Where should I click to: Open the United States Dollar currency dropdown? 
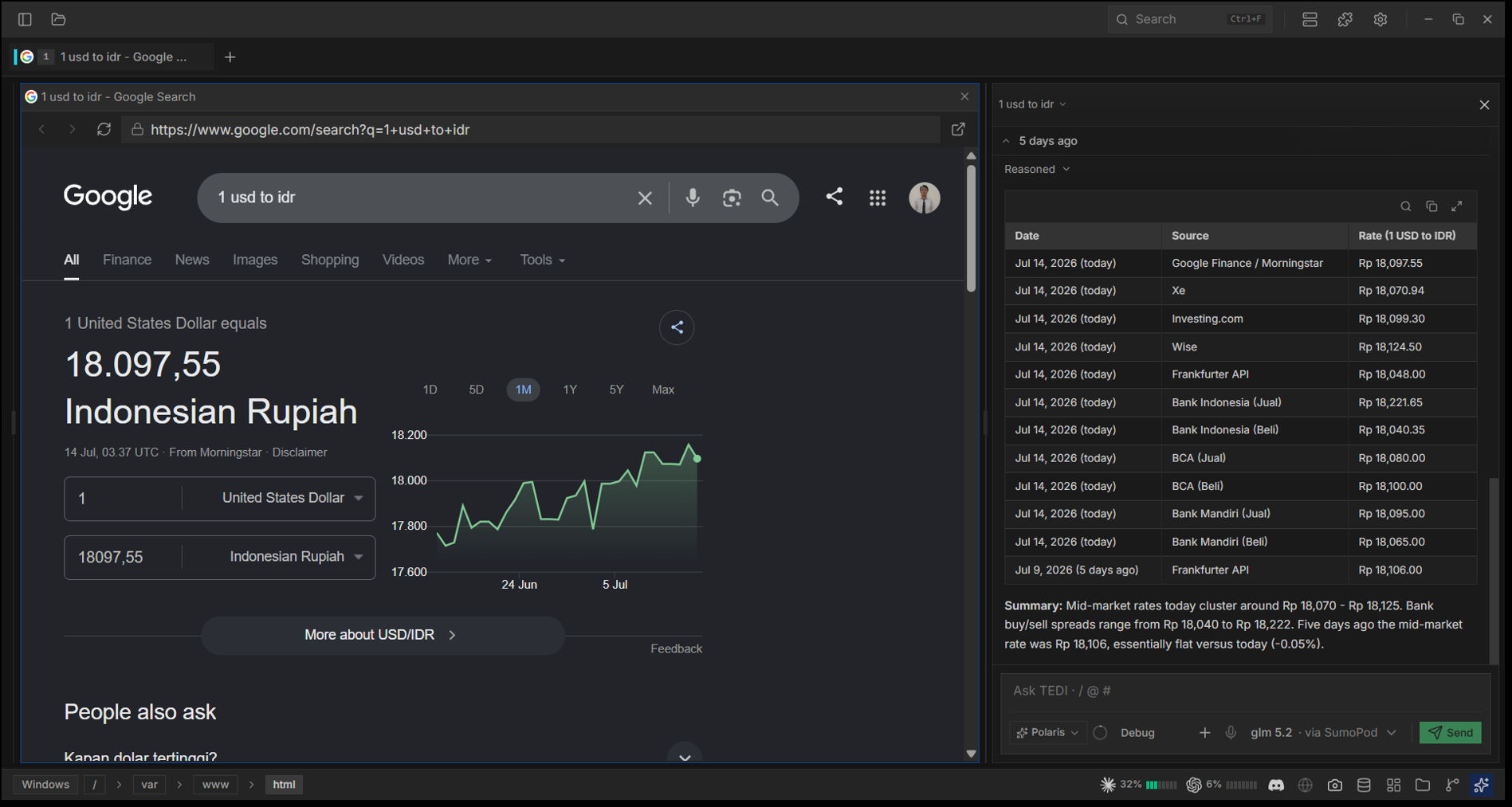(x=292, y=498)
